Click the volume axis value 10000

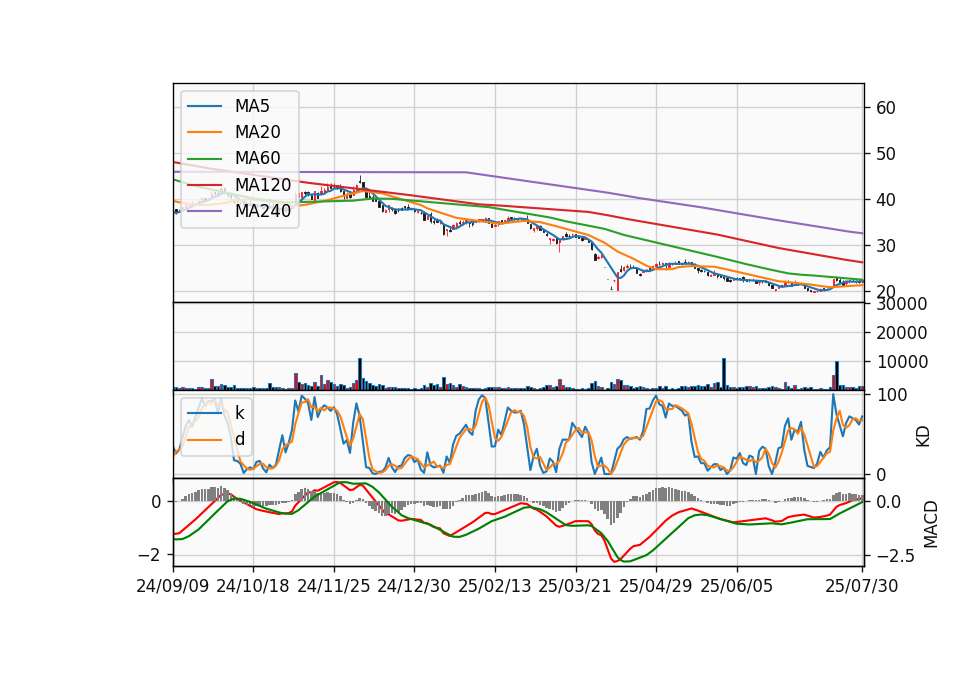coord(902,362)
